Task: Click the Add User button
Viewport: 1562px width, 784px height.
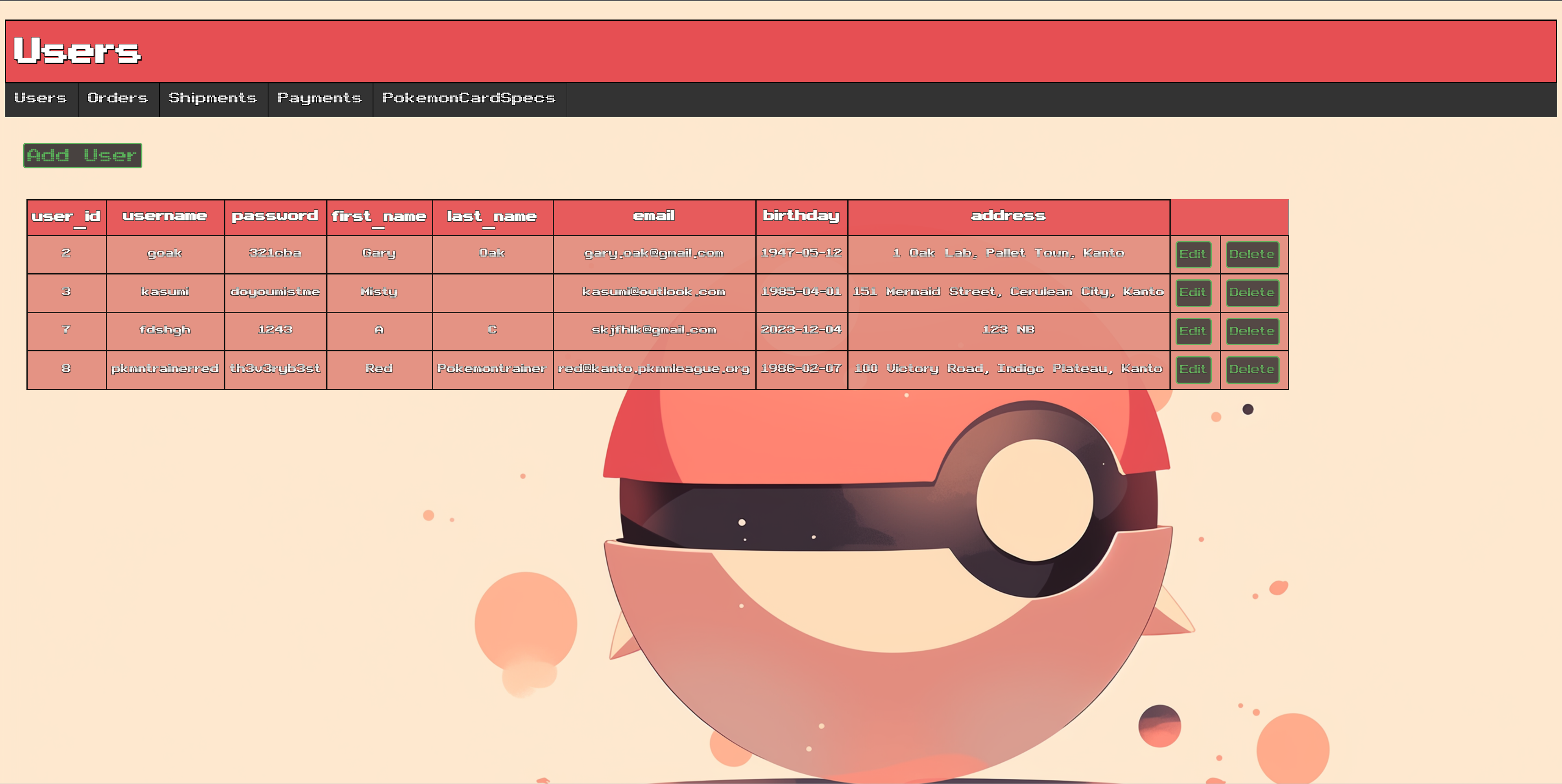Action: coord(83,155)
